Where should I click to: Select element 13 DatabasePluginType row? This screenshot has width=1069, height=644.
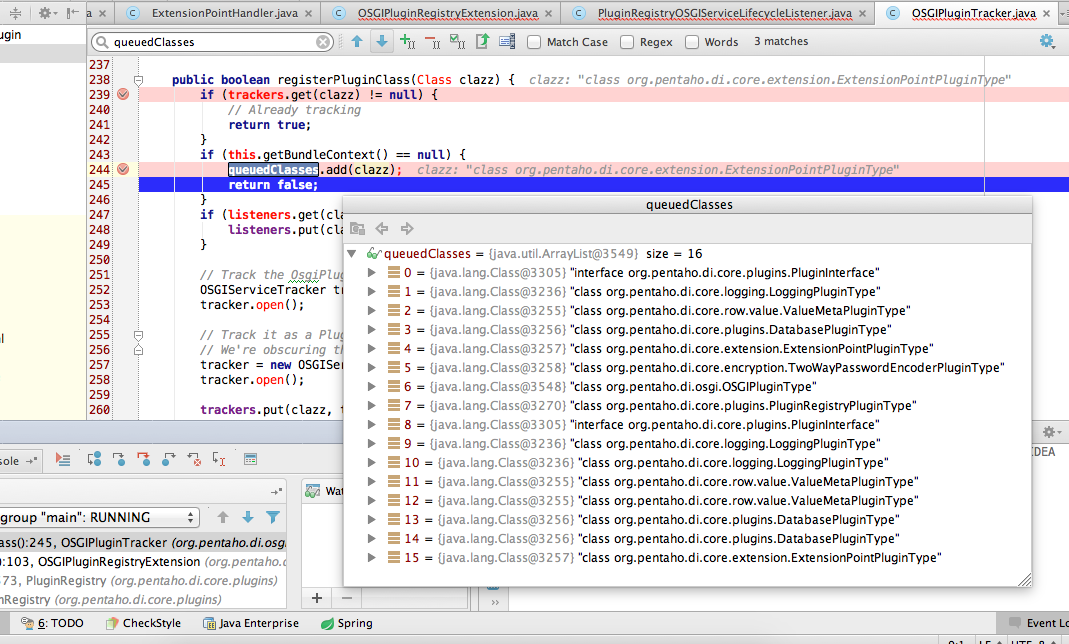pyautogui.click(x=687, y=520)
